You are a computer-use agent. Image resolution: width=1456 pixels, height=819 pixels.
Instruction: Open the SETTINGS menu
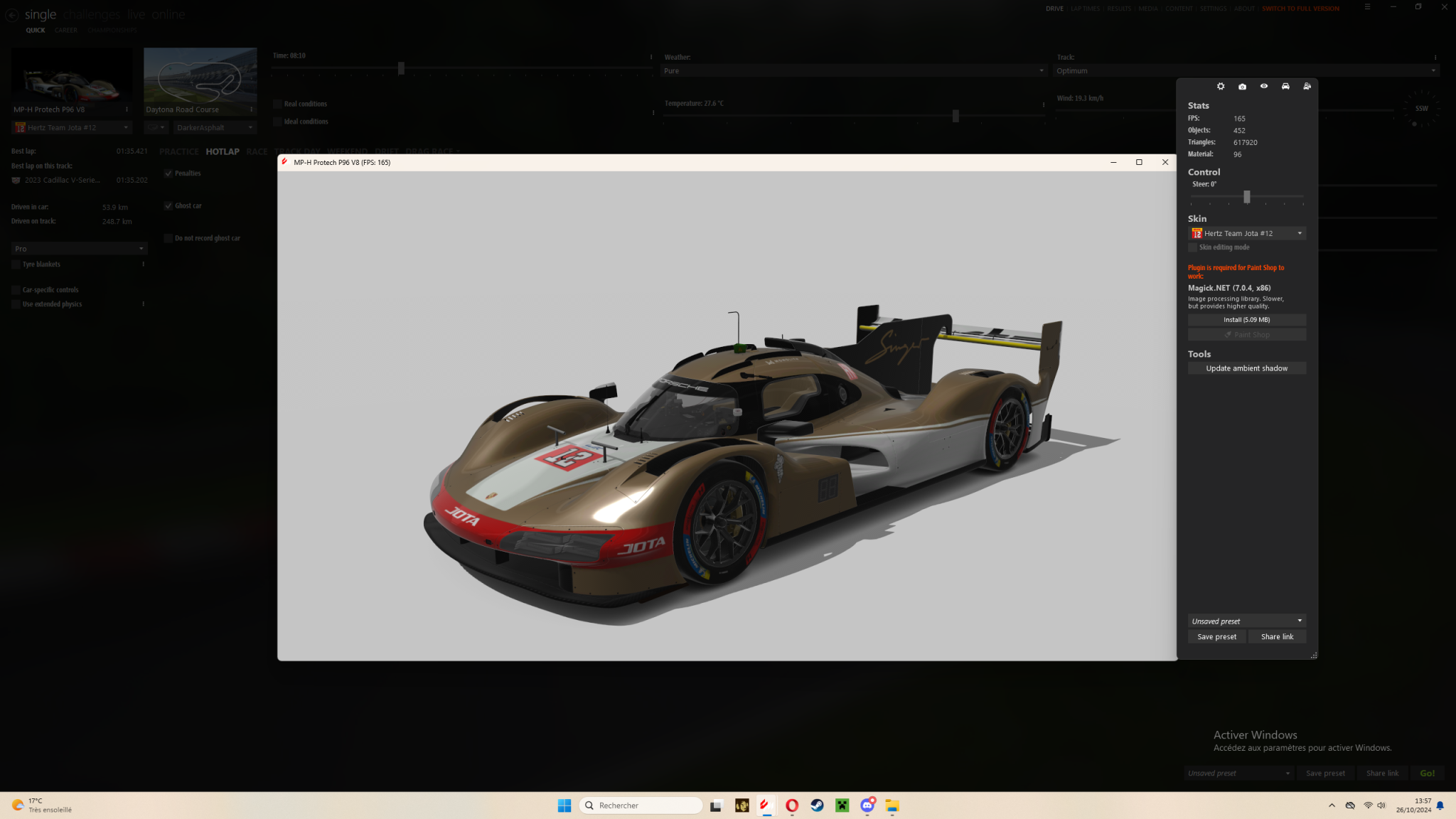tap(1214, 9)
